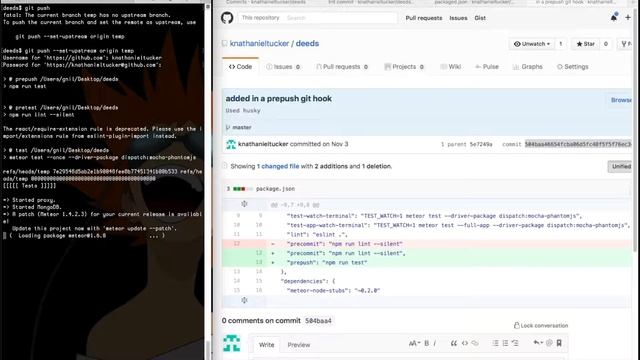The height and width of the screenshot is (360, 640).
Task: Open the 1 changed file link
Action: click(278, 166)
